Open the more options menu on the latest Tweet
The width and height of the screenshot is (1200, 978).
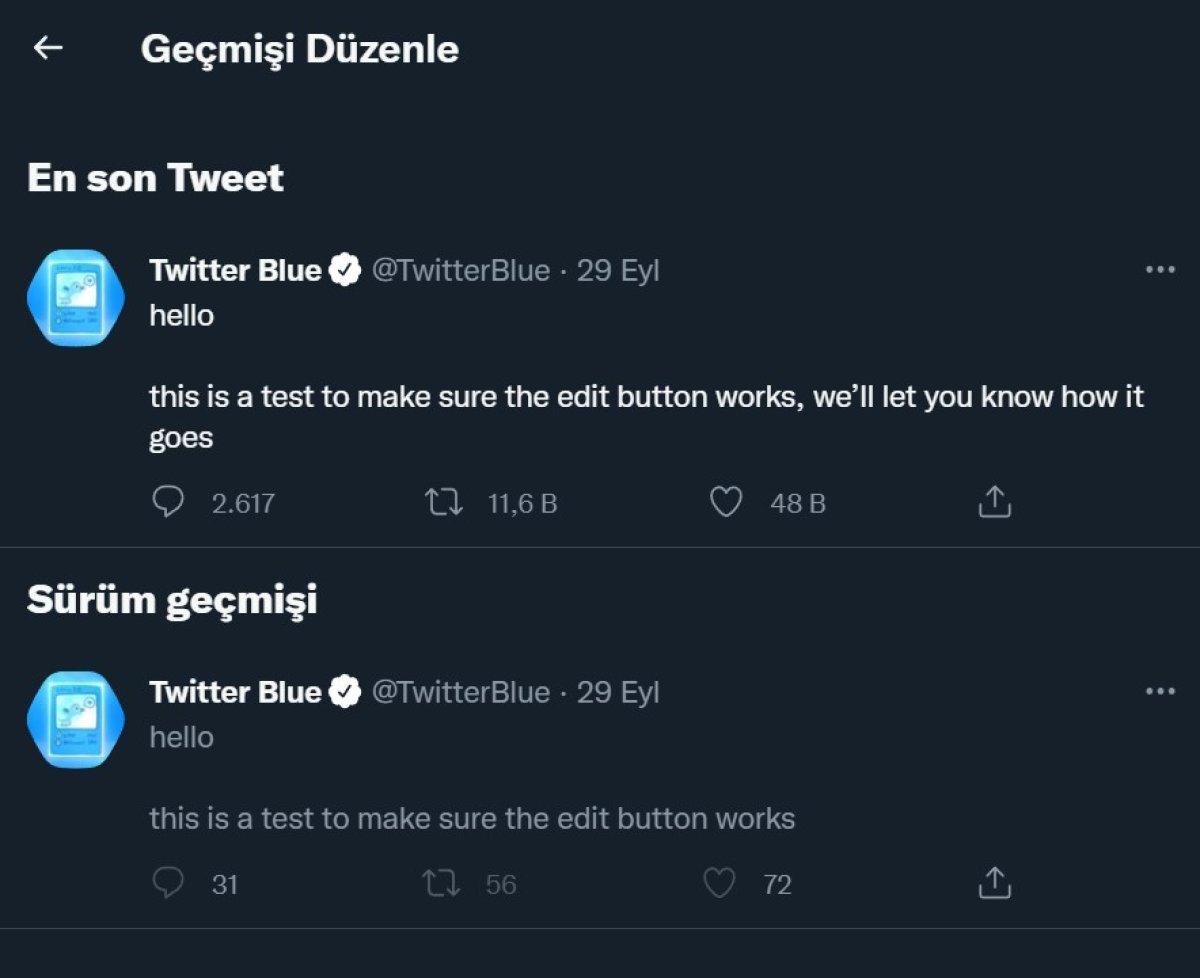pos(1160,268)
